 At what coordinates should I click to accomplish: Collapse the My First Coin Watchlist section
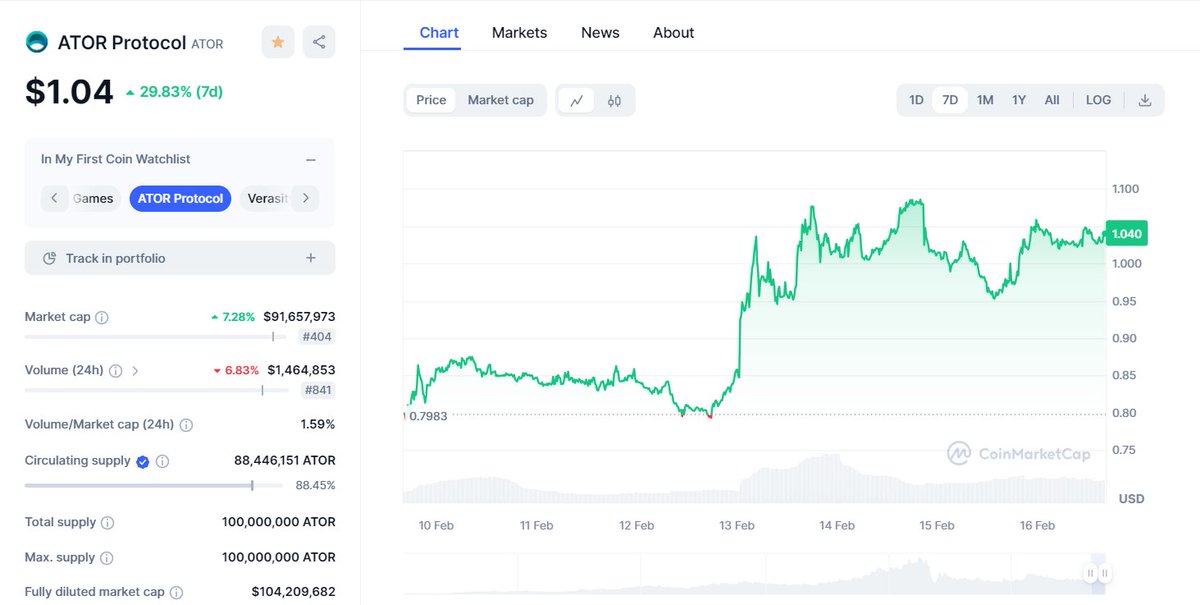(311, 159)
